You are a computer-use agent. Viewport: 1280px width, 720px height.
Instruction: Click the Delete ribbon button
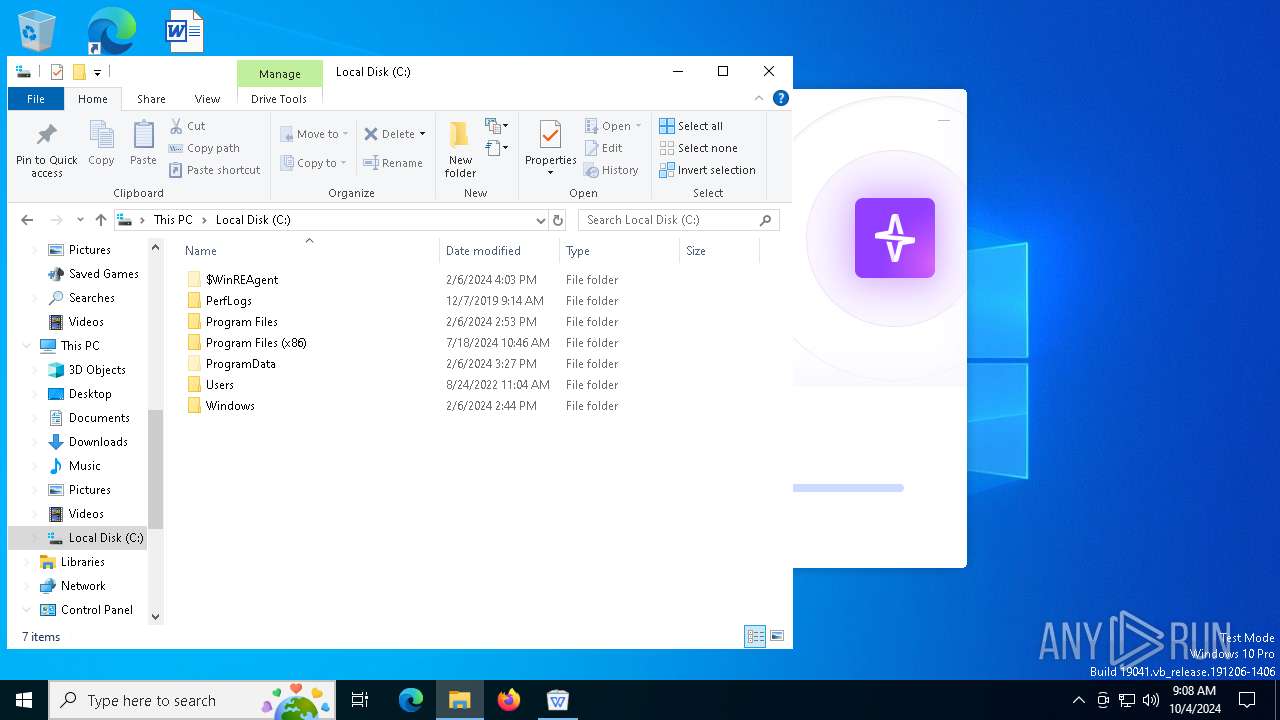389,134
